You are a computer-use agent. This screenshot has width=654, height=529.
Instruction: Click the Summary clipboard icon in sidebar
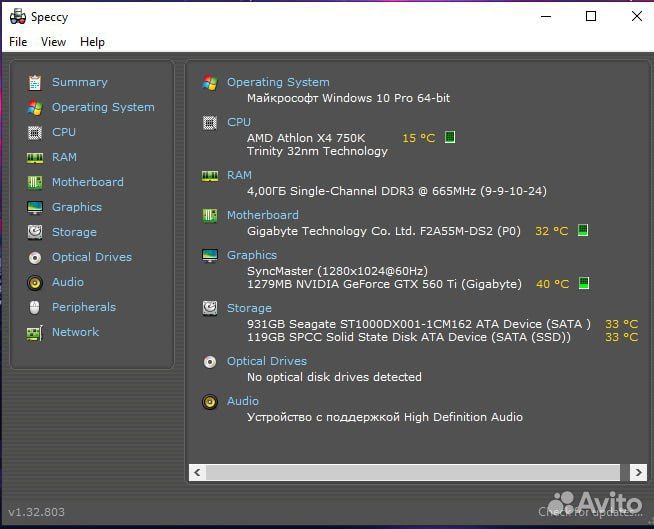[x=35, y=83]
